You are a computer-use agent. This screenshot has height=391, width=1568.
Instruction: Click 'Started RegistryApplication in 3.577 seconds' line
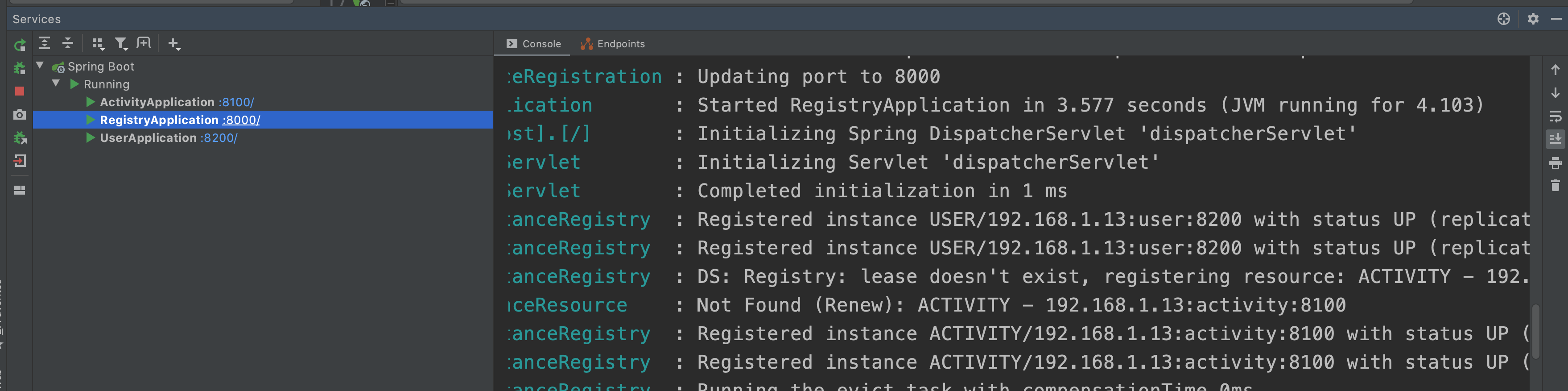[1090, 105]
